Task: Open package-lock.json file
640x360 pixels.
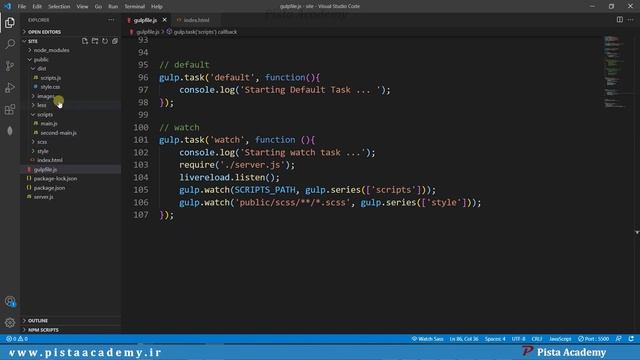Action: (x=71, y=179)
